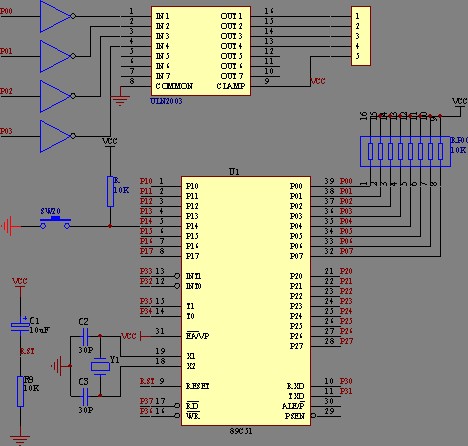468x446 pixels.
Task: Select the inverter buffer connected to P00
Action: point(57,16)
